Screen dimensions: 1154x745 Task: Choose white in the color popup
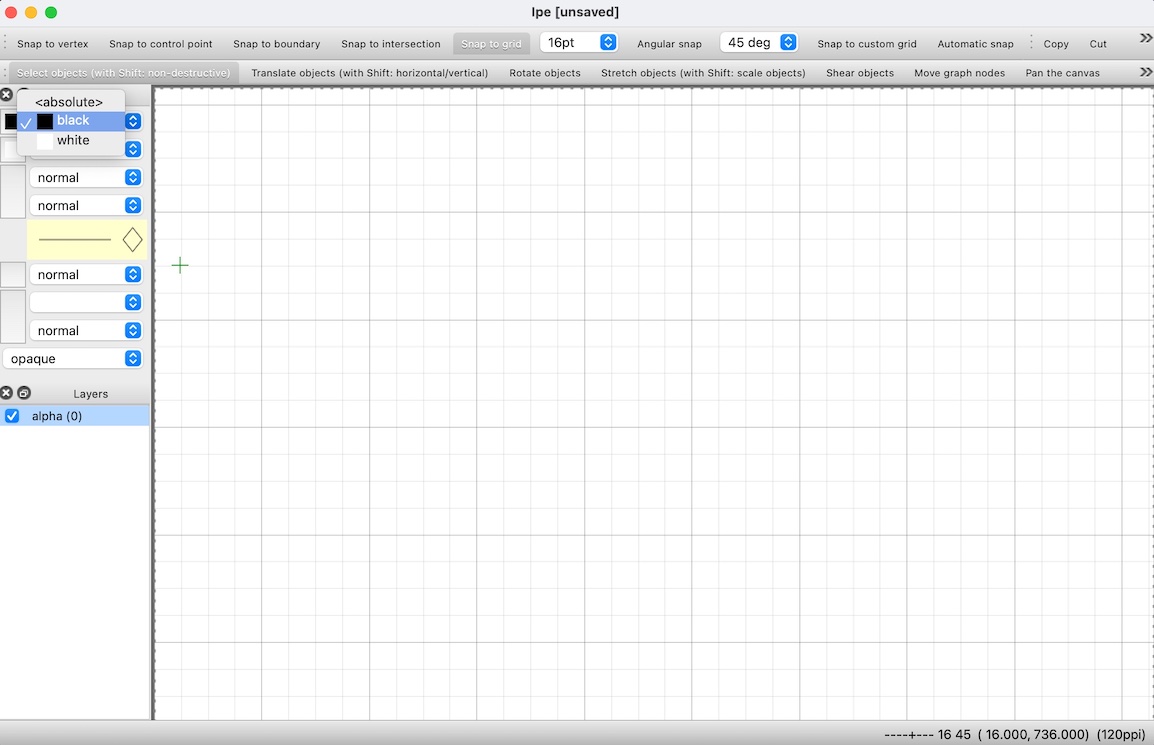point(71,141)
